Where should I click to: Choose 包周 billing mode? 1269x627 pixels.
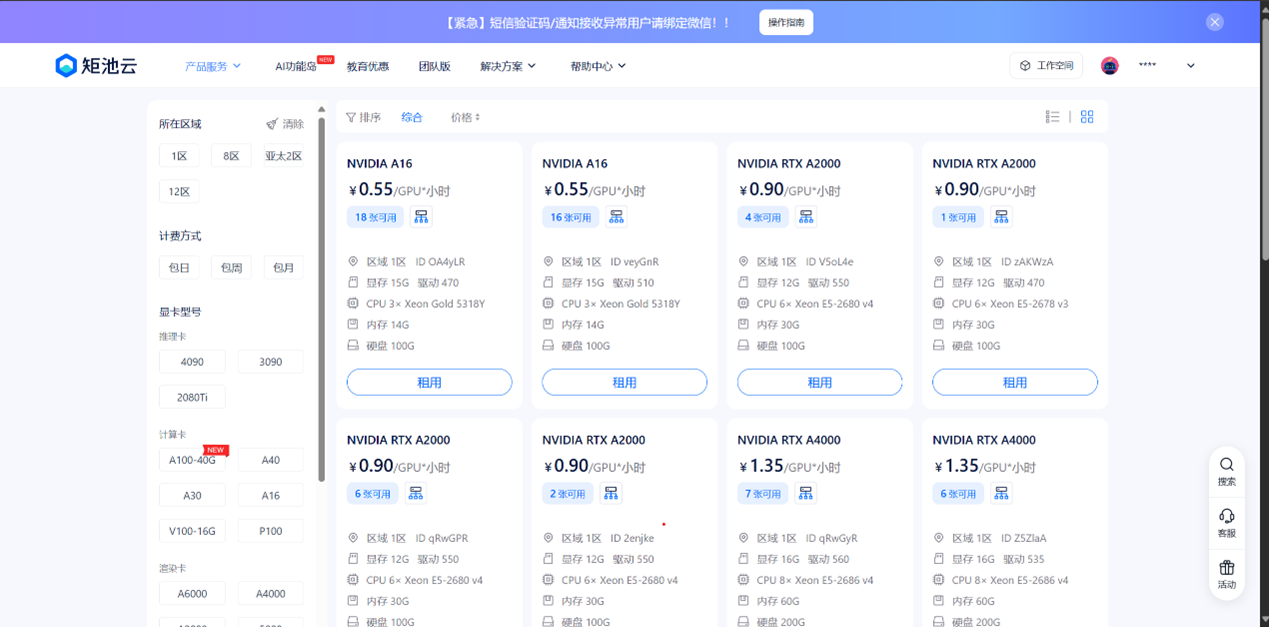[x=231, y=268]
